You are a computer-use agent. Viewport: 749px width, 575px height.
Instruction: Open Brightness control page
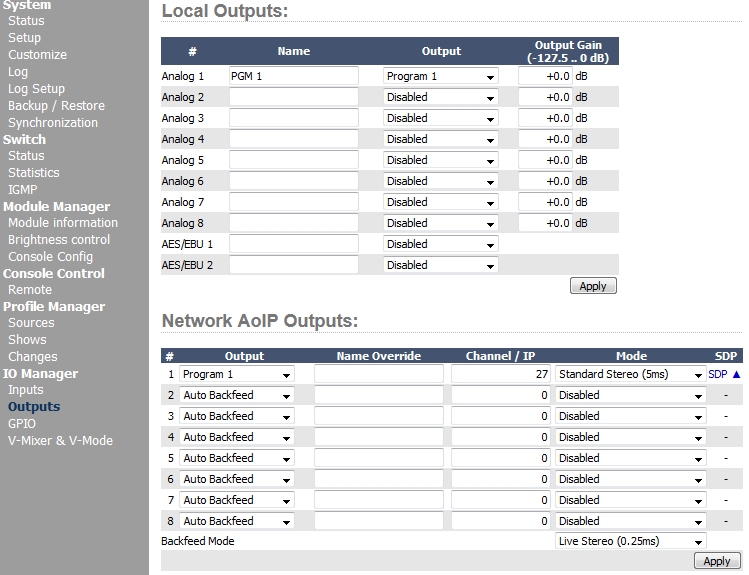coord(59,240)
